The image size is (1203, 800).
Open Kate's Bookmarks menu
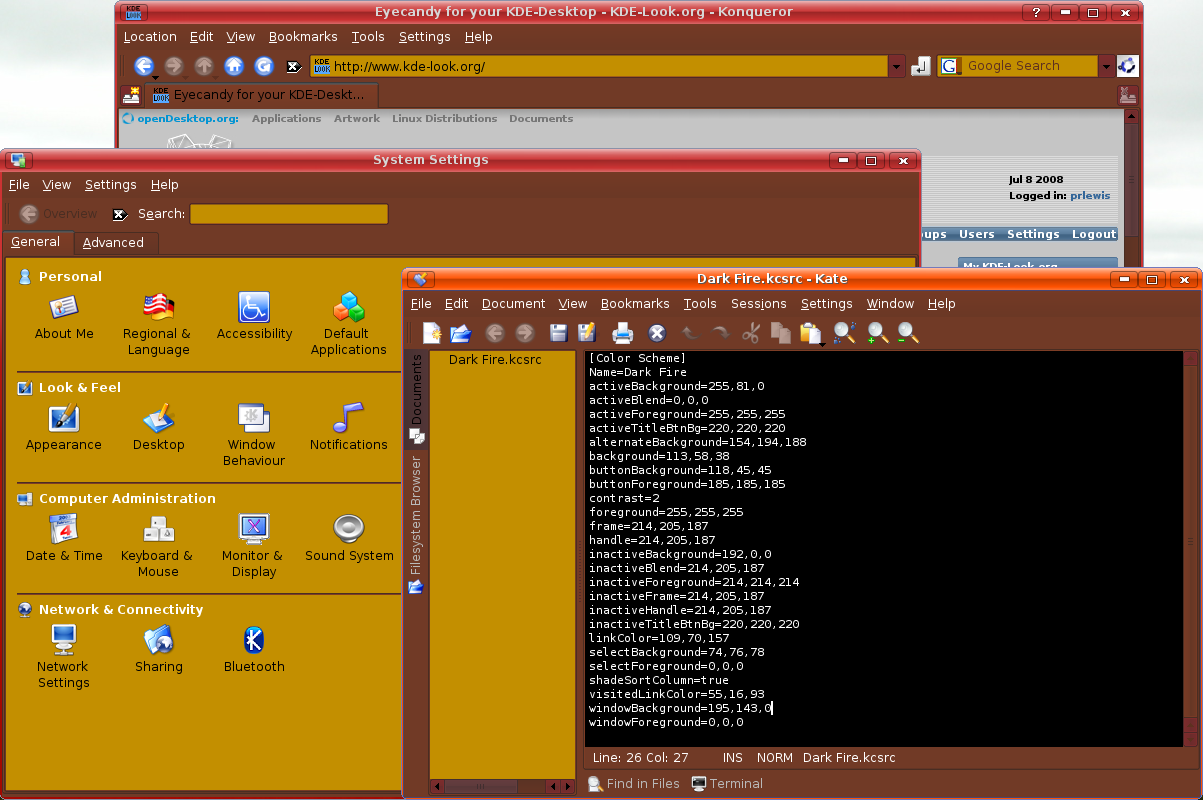click(635, 303)
